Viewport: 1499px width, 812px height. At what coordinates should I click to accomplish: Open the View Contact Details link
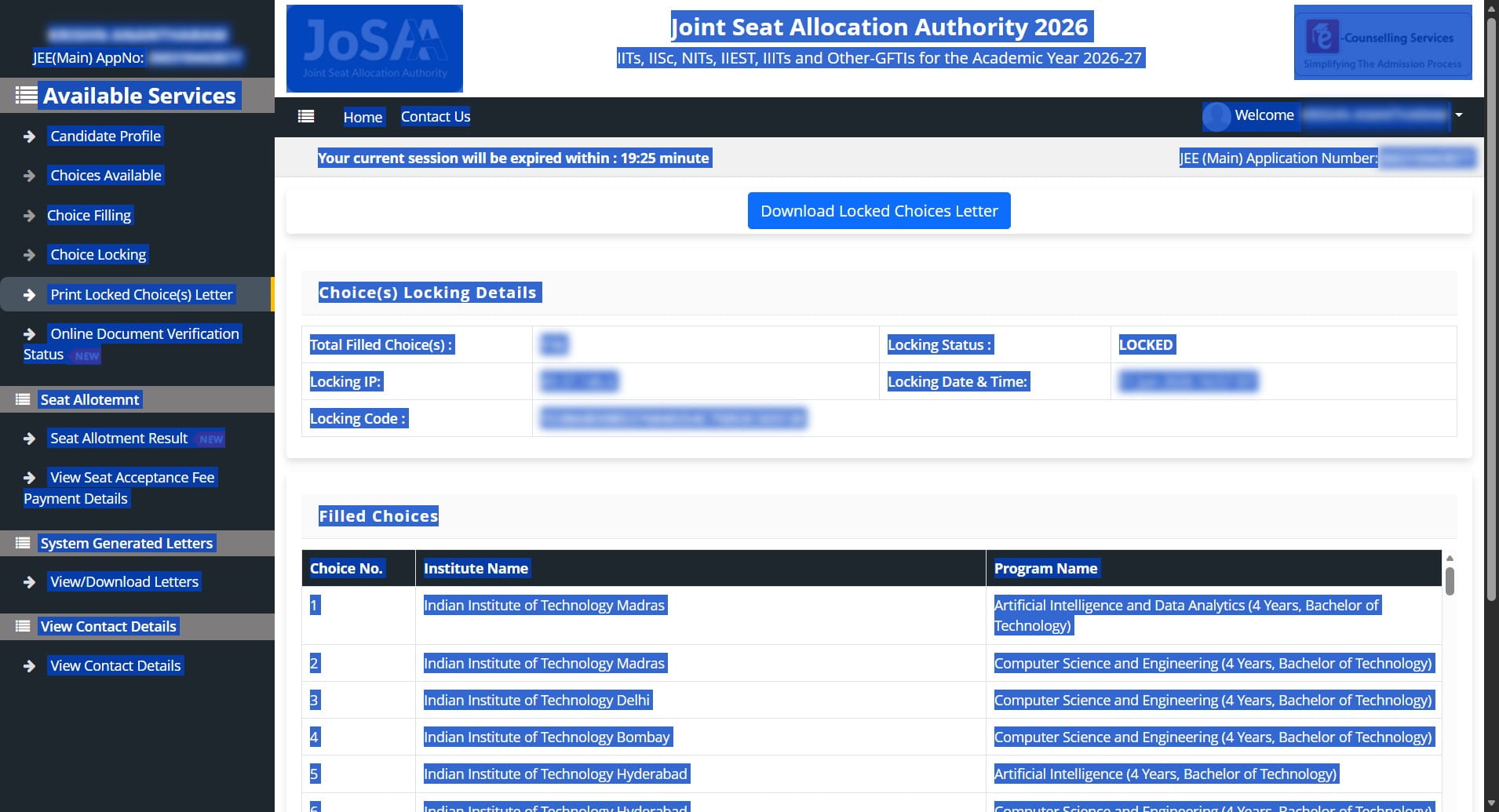click(115, 665)
